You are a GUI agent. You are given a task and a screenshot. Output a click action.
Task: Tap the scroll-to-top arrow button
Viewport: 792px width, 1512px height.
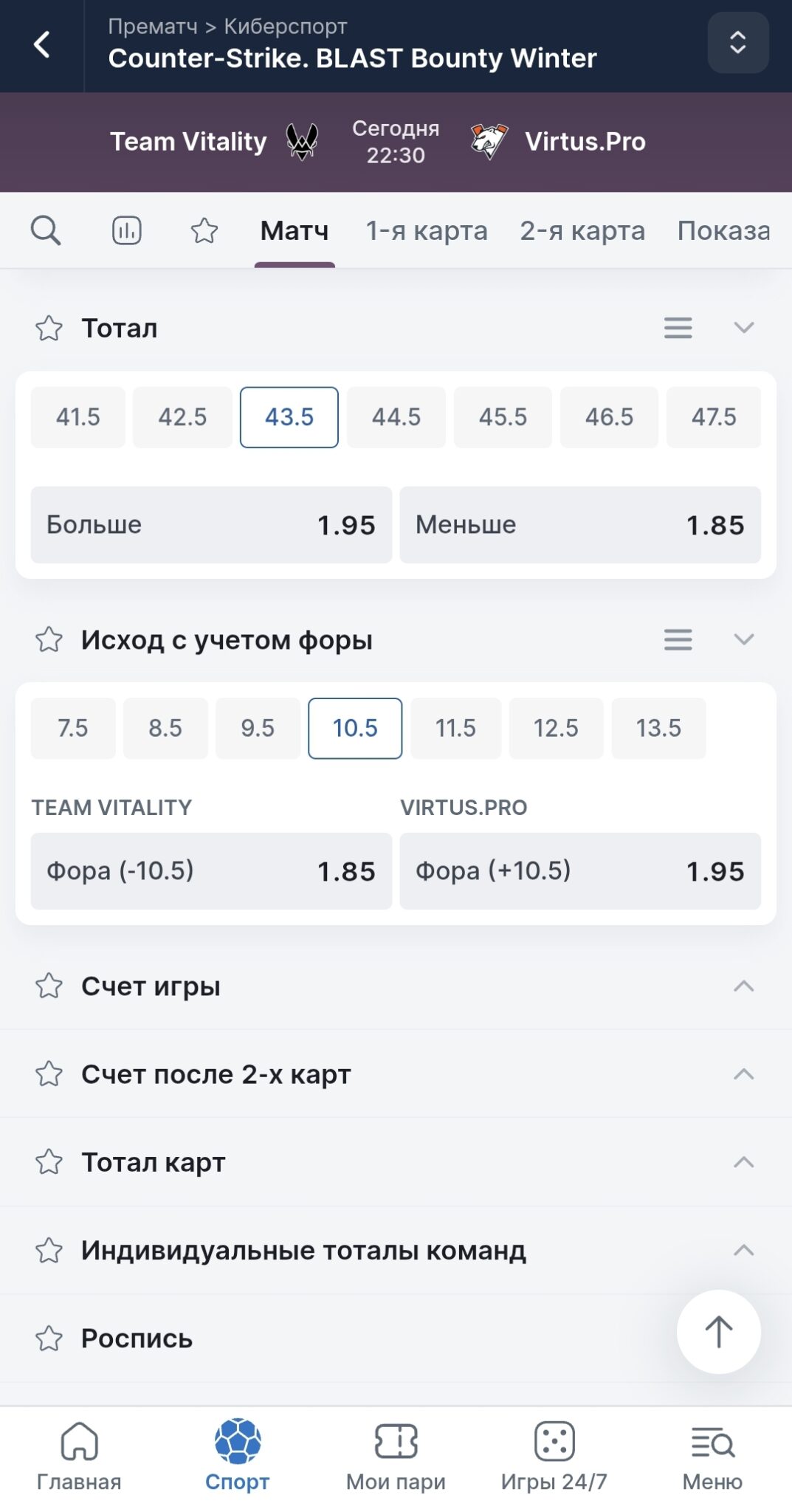pyautogui.click(x=718, y=1331)
